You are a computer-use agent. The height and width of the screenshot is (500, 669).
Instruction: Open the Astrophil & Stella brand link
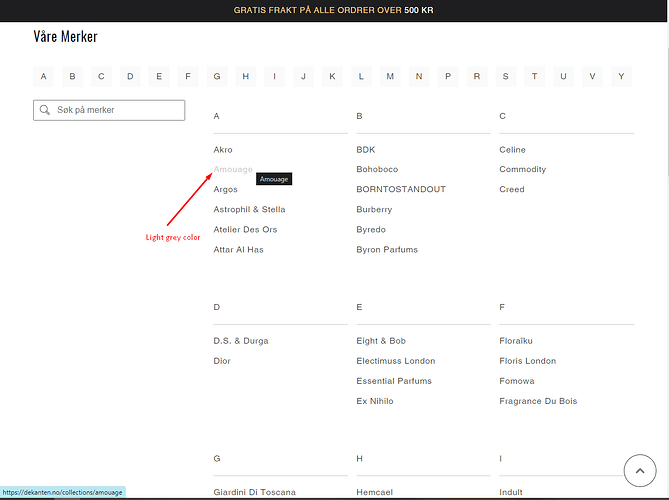(x=249, y=209)
